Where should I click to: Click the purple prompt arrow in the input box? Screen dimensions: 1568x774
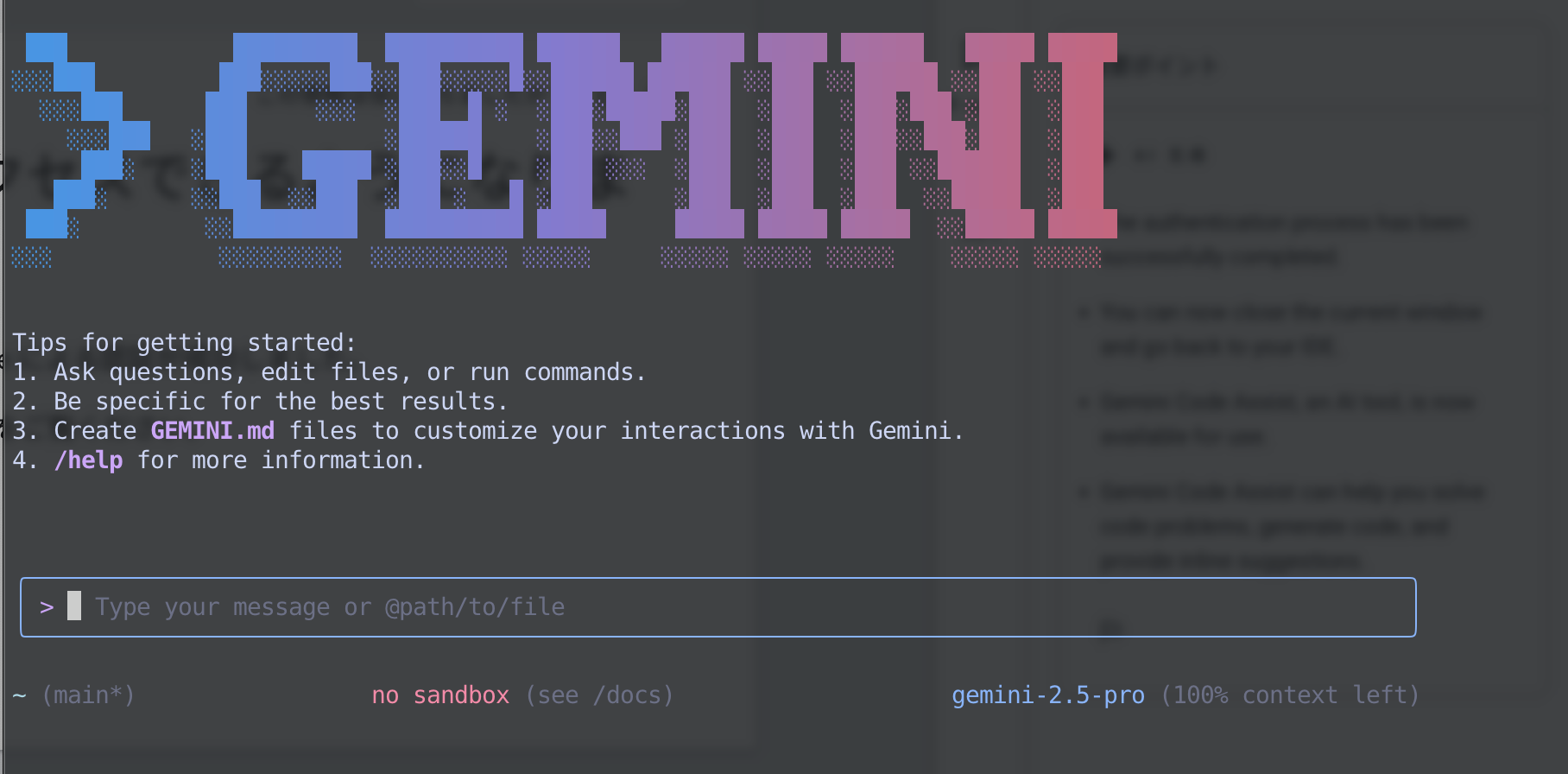(x=47, y=607)
